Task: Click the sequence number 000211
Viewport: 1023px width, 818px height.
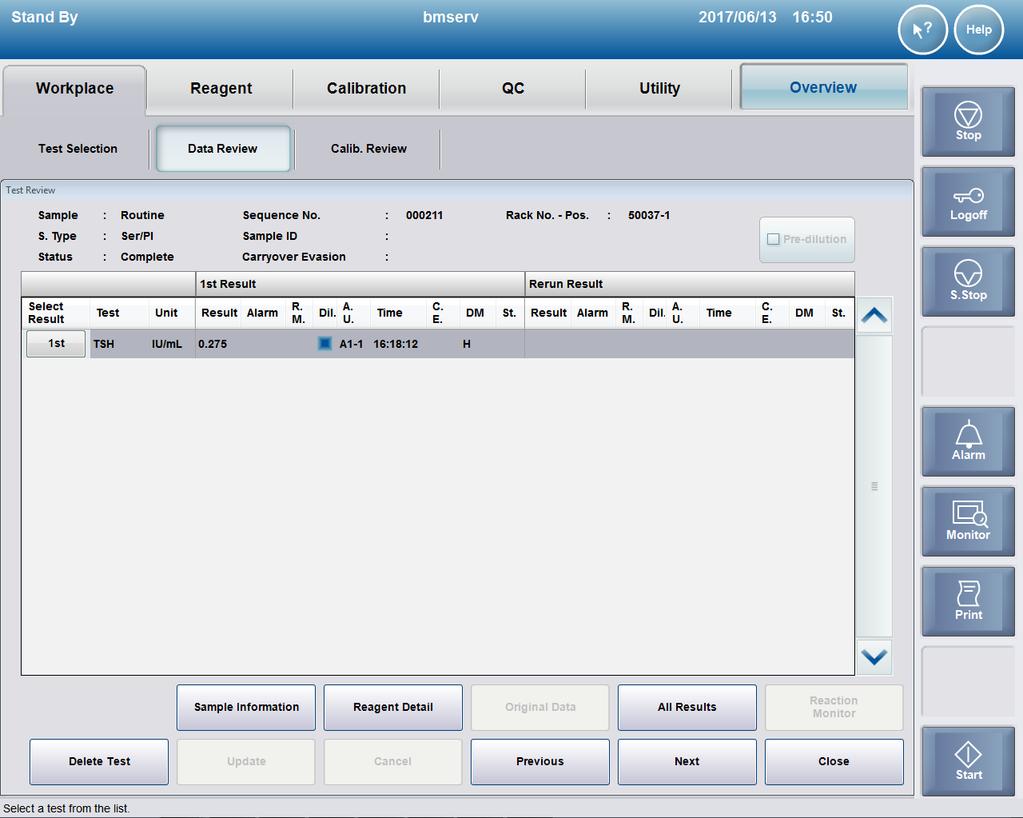Action: coord(424,215)
